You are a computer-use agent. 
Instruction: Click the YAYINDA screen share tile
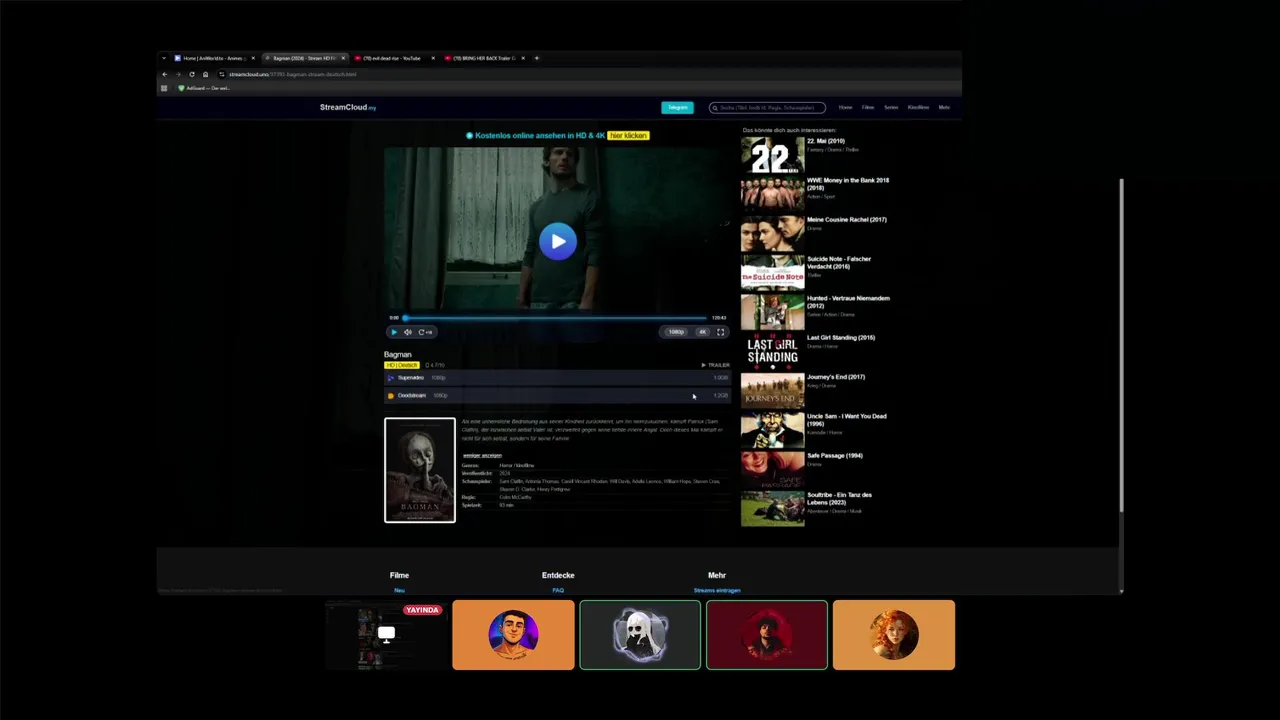[386, 635]
